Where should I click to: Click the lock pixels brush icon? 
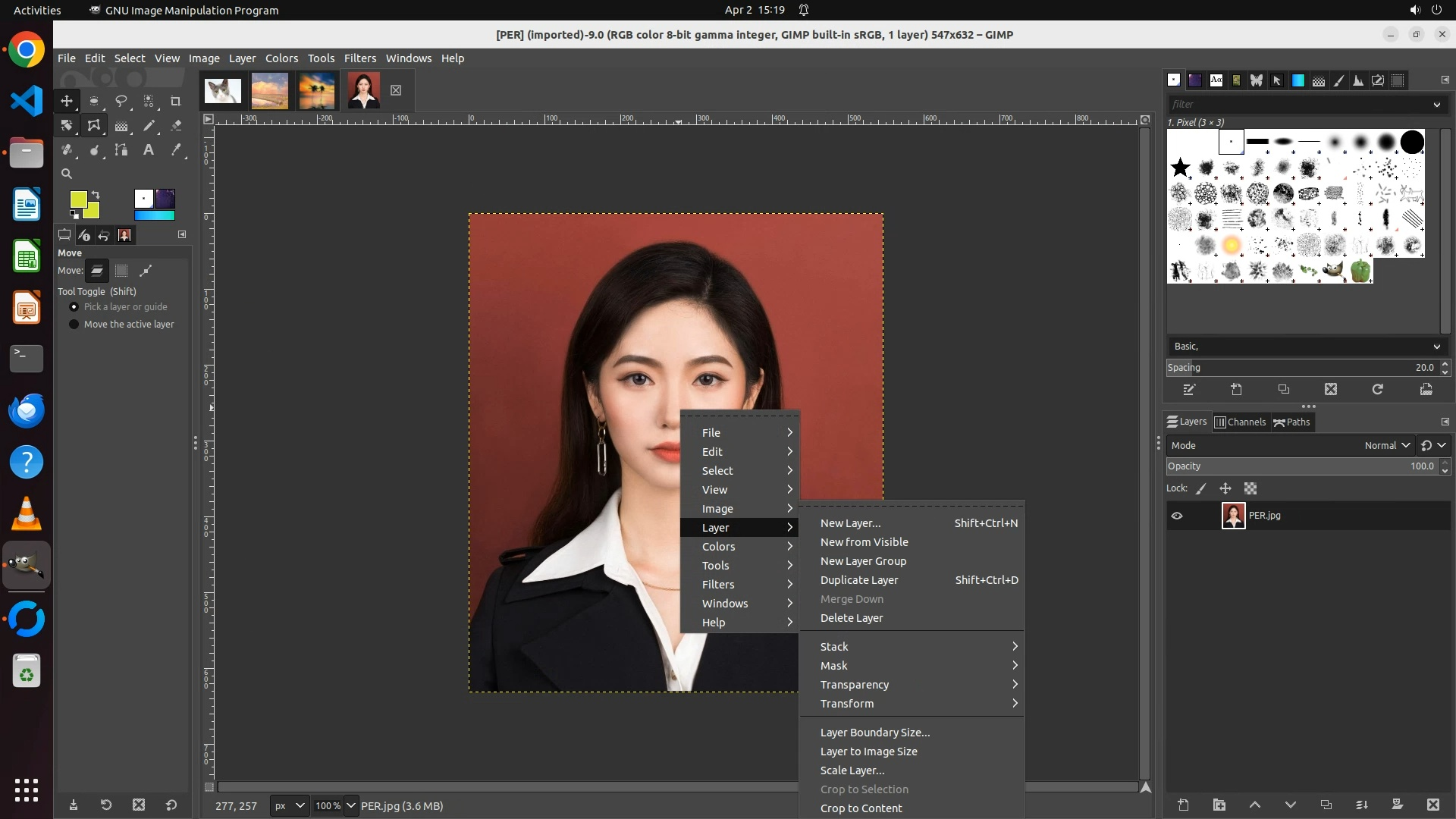(x=1201, y=489)
